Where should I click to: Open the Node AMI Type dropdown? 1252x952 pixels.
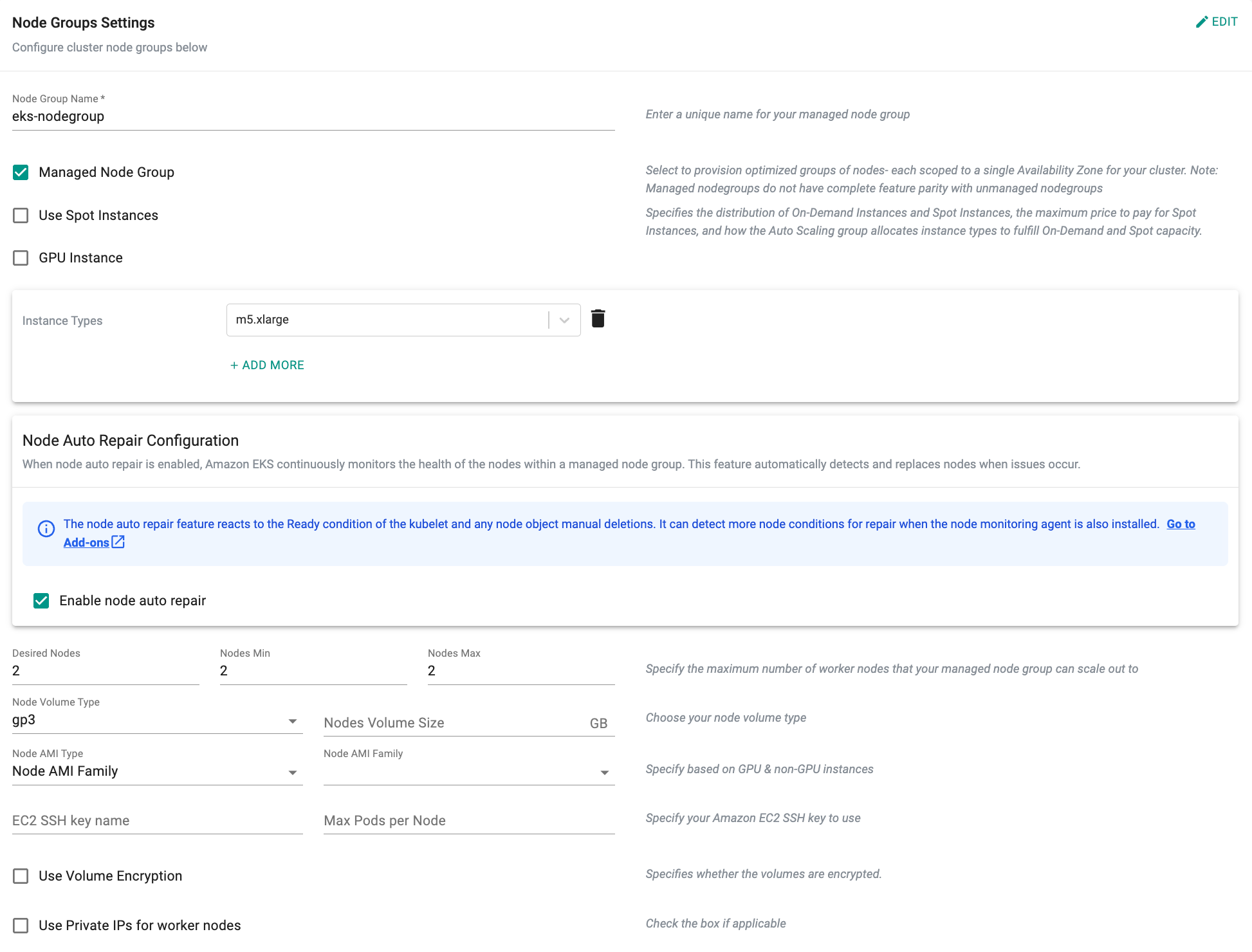click(292, 773)
